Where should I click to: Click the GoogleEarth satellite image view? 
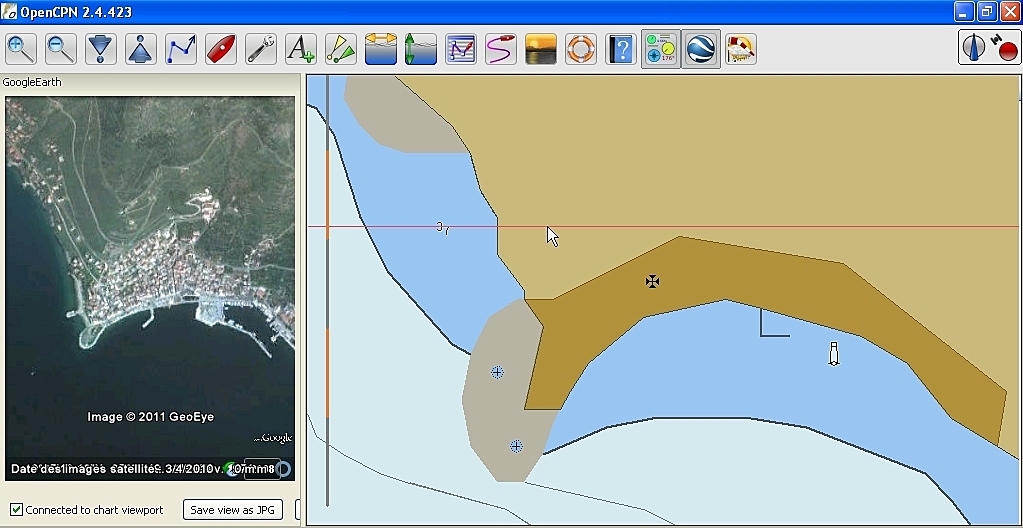click(150, 288)
